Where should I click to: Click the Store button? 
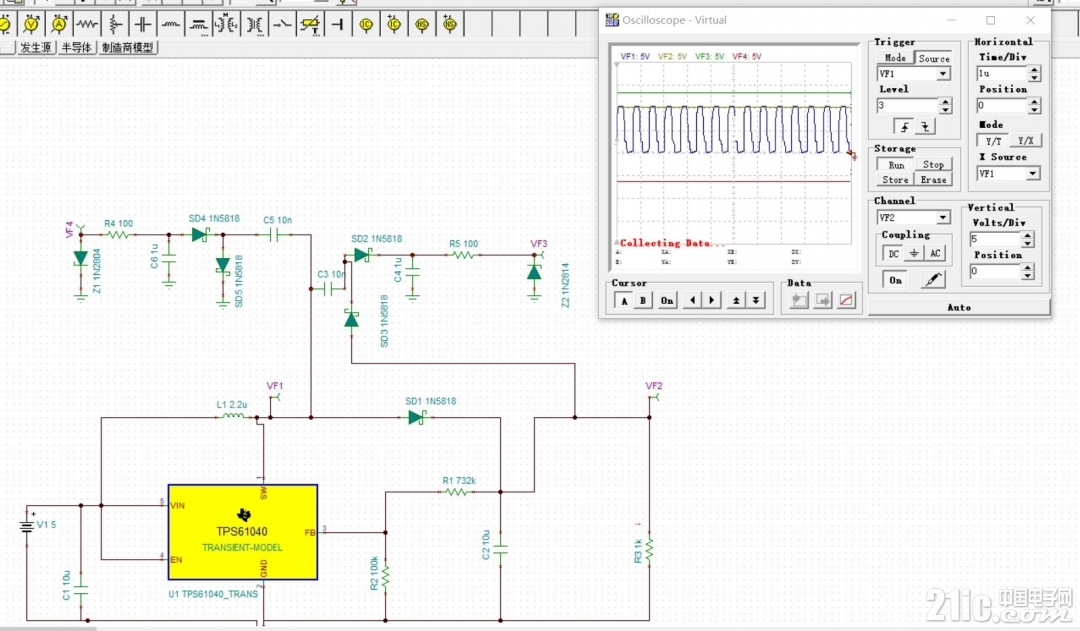click(x=895, y=180)
